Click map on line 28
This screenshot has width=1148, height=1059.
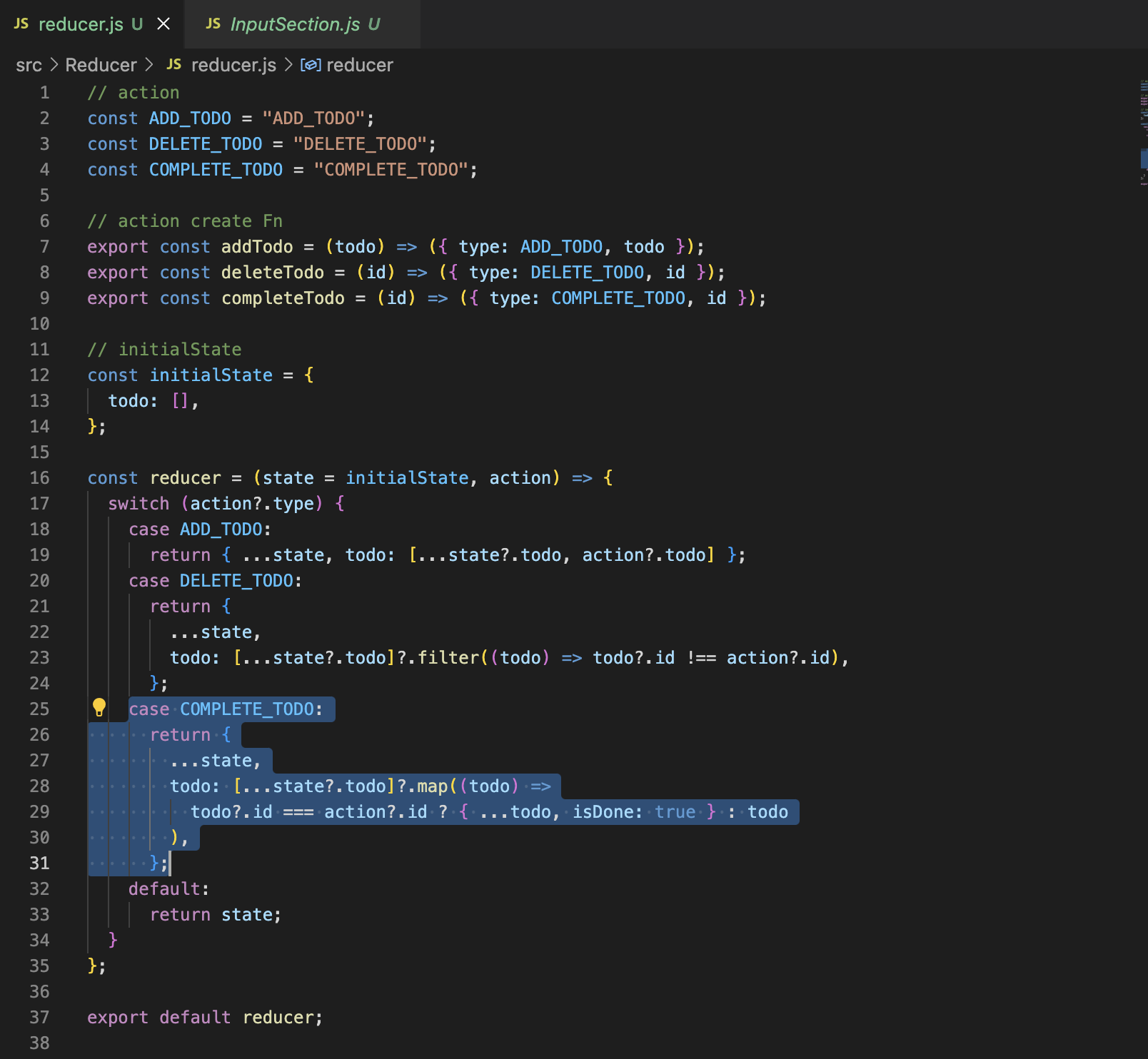[x=433, y=786]
